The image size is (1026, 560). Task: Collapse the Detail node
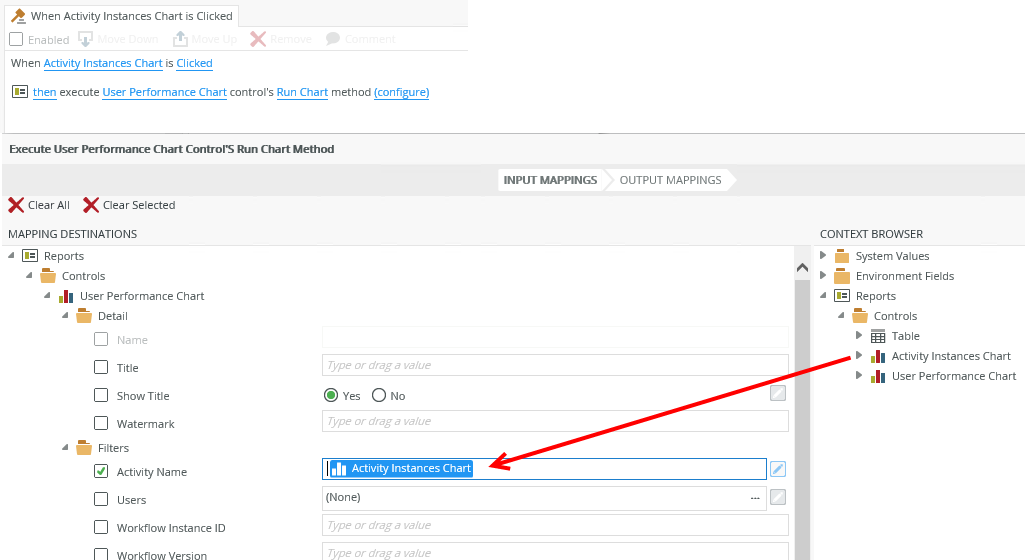click(x=65, y=315)
